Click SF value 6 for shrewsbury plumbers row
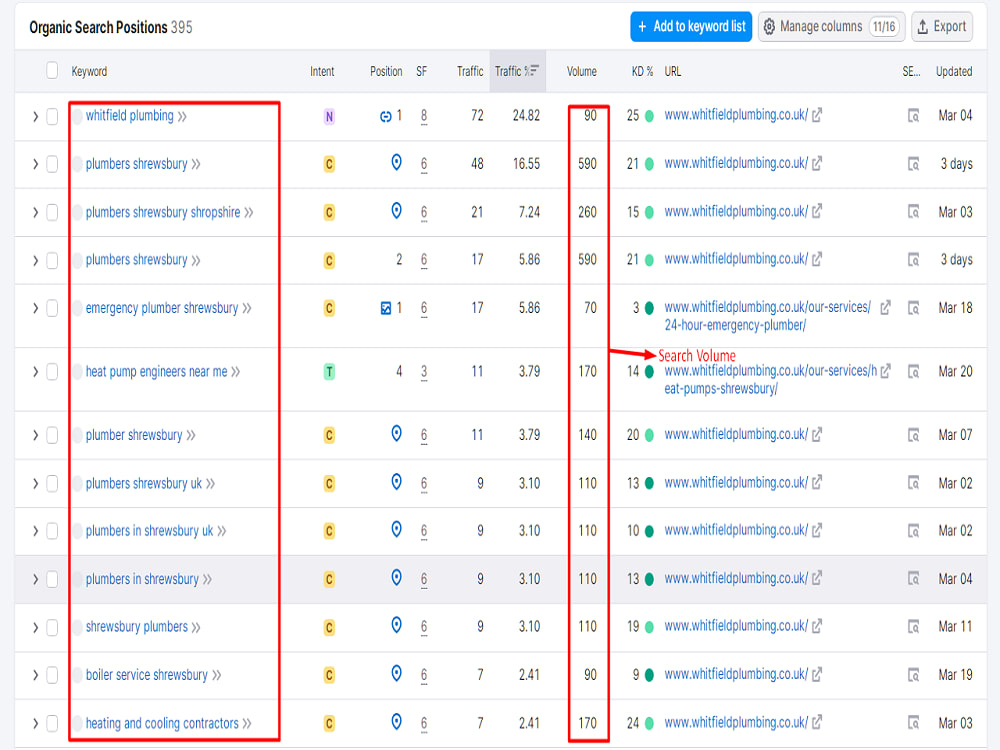 point(423,628)
